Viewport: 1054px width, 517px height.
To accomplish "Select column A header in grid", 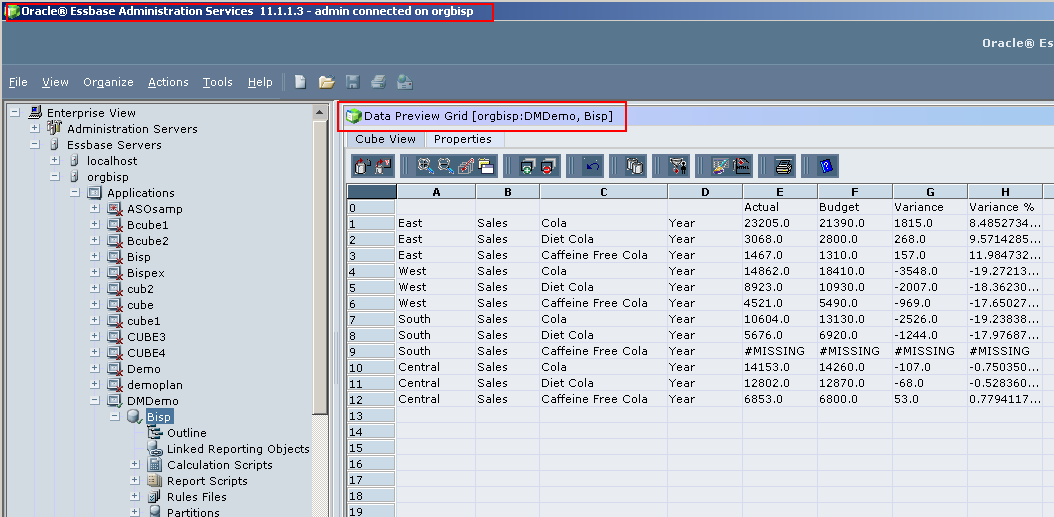I will coord(436,192).
